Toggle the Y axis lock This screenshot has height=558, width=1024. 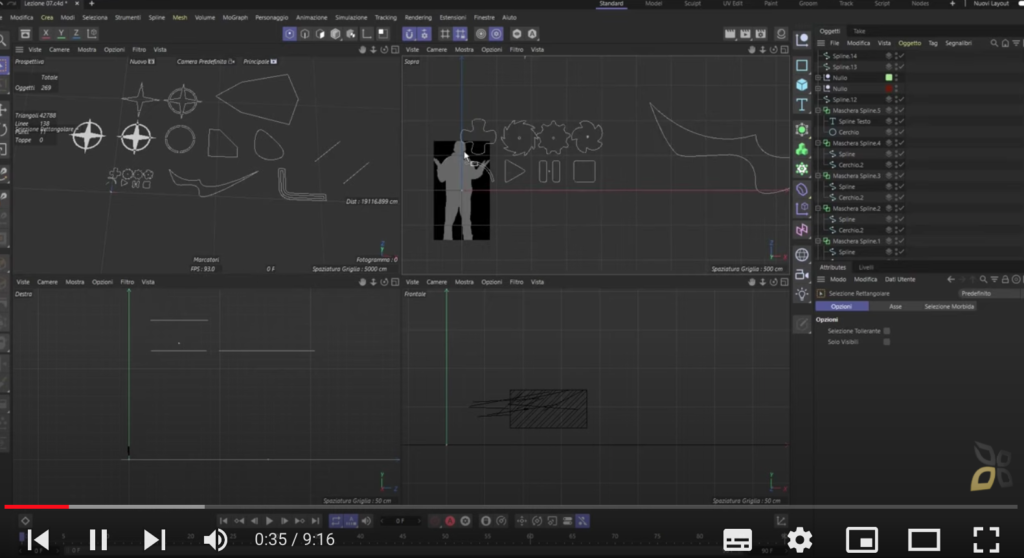point(61,33)
